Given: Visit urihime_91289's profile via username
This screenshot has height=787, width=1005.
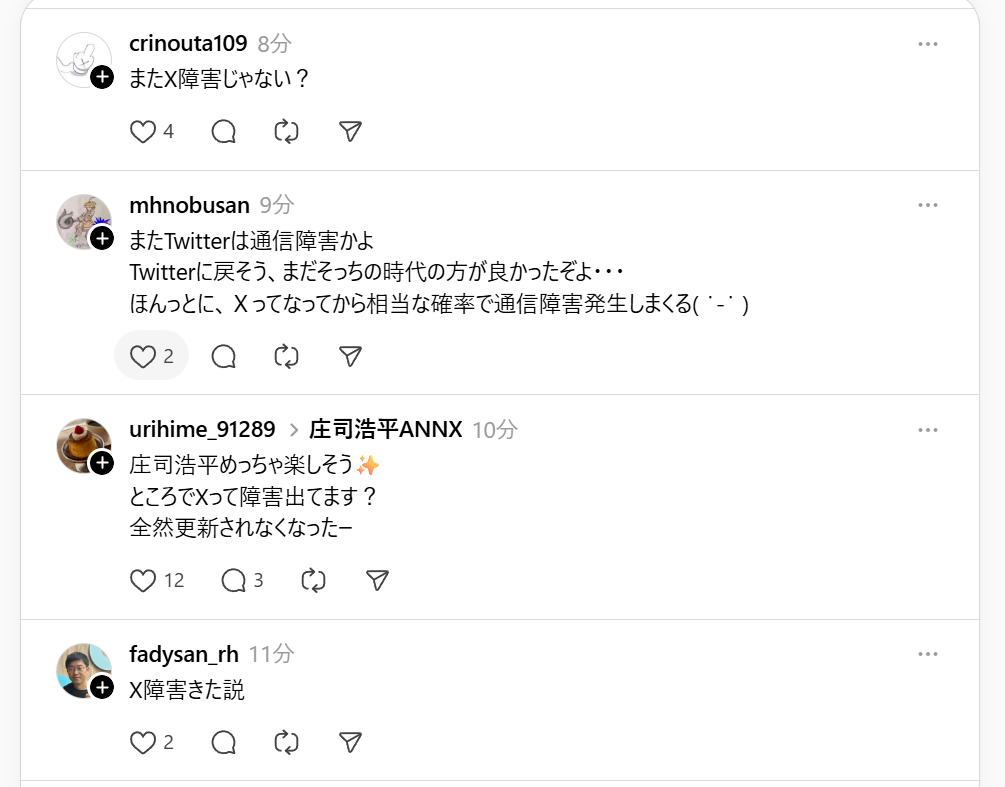Looking at the screenshot, I should 202,430.
